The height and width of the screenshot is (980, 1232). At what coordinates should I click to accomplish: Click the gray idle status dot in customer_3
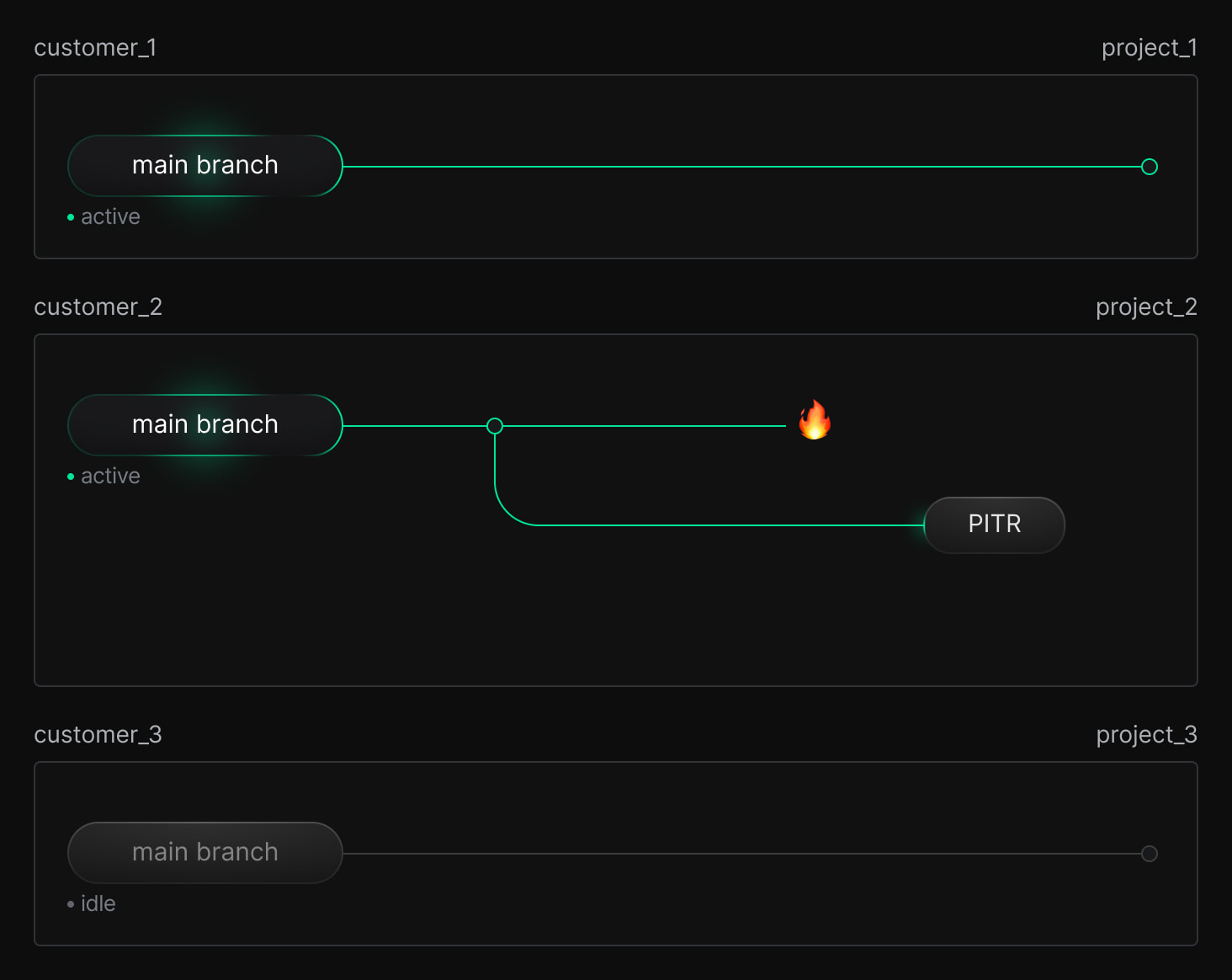[x=71, y=904]
